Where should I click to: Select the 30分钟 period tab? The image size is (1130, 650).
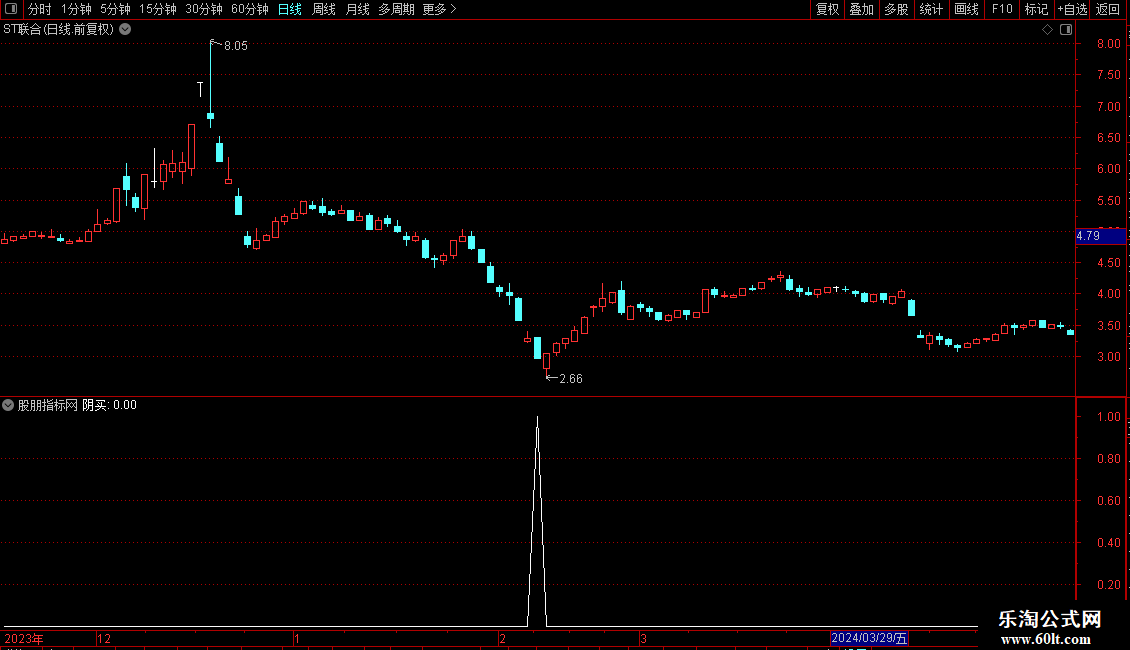click(204, 9)
